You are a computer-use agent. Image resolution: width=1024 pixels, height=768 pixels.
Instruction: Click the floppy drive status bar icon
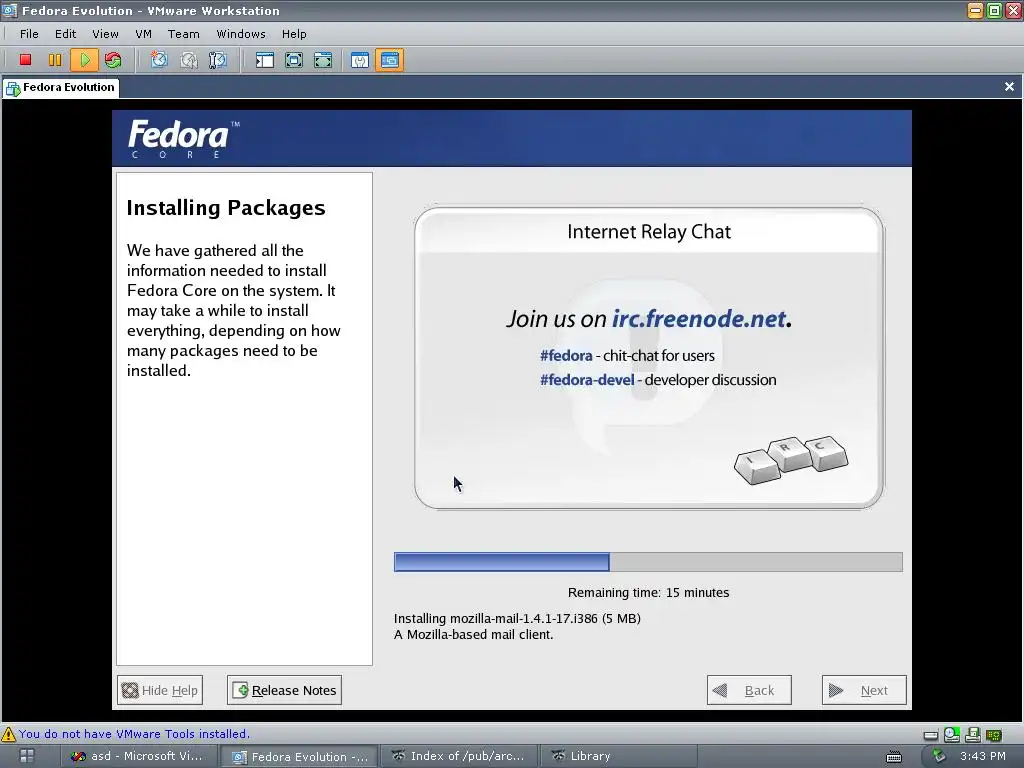[x=972, y=735]
